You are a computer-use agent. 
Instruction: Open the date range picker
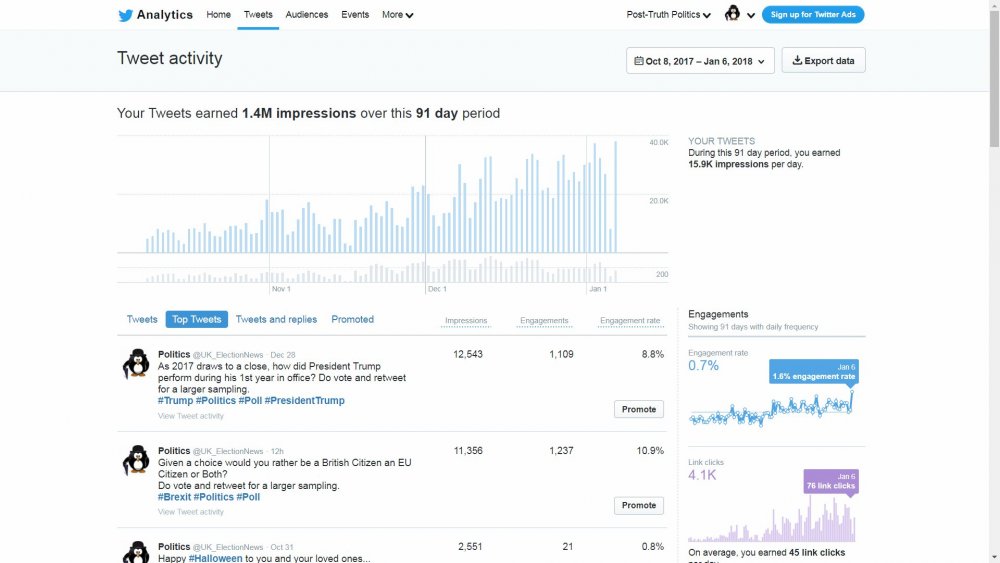point(700,61)
